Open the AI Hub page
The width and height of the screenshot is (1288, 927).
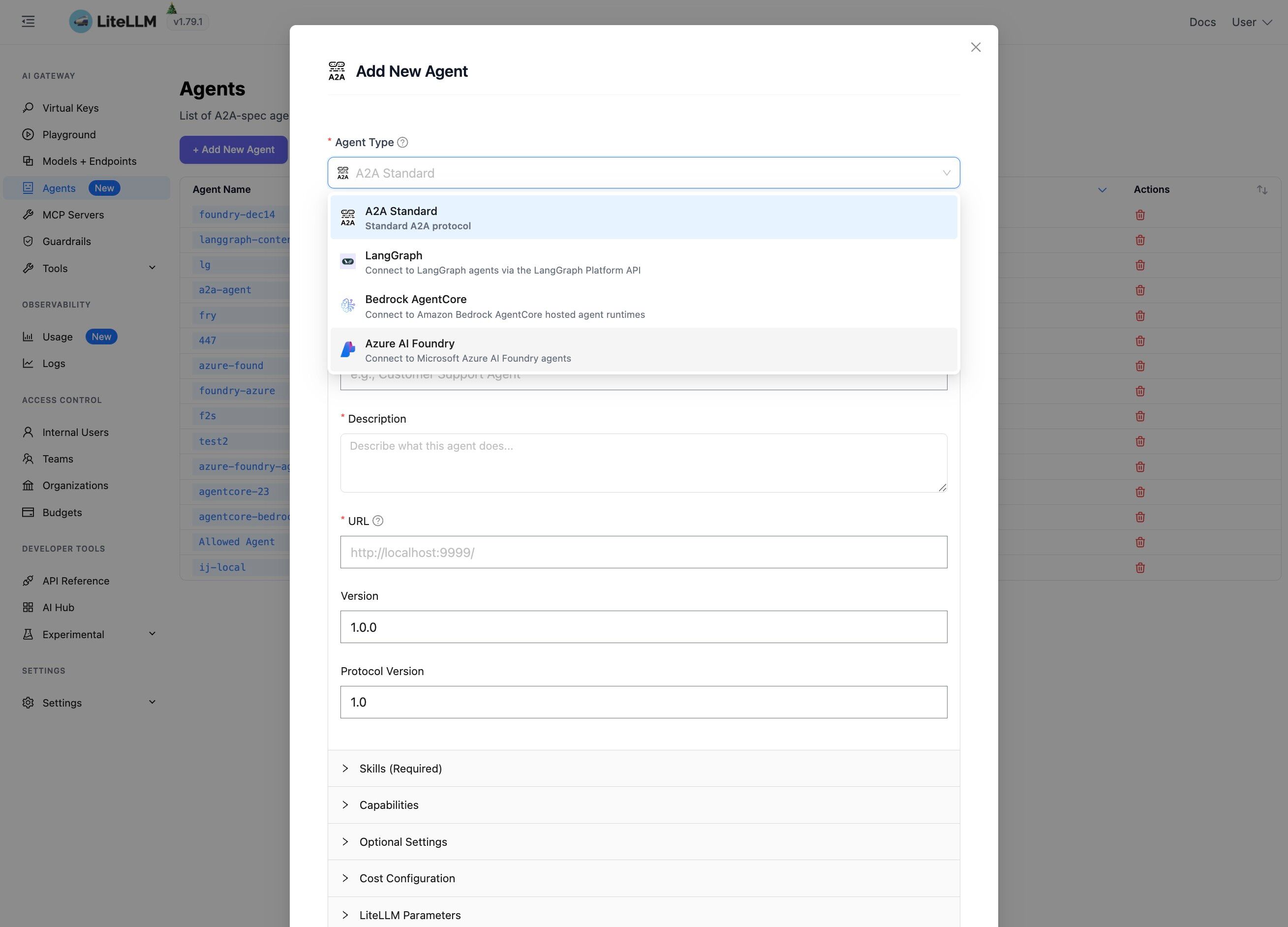coord(58,607)
